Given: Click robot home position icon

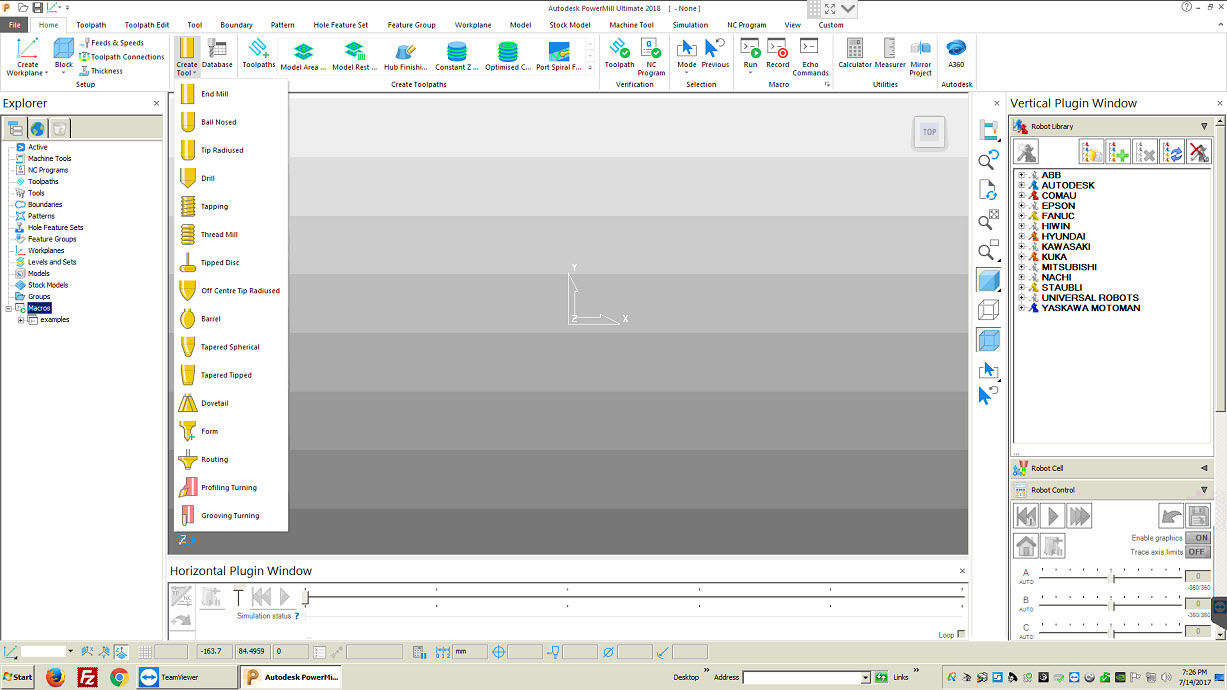Looking at the screenshot, I should (x=1025, y=546).
